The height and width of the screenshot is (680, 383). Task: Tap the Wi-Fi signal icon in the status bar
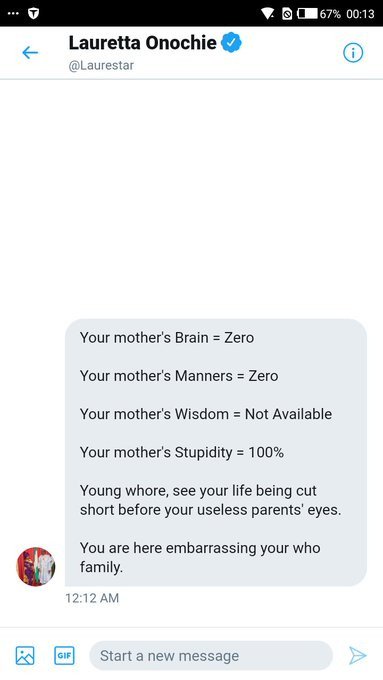(x=268, y=14)
